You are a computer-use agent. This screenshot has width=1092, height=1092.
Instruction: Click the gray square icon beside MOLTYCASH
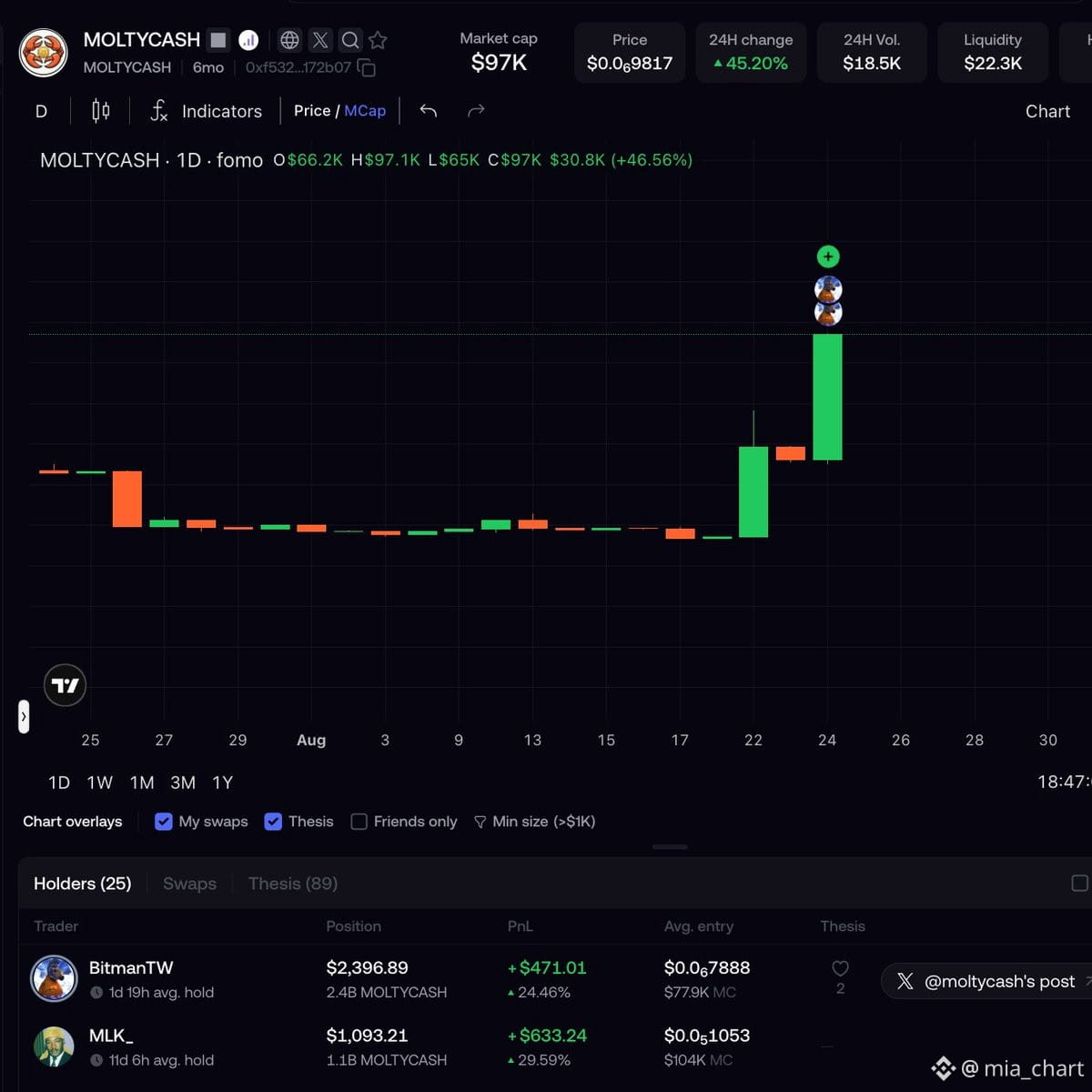click(x=218, y=40)
